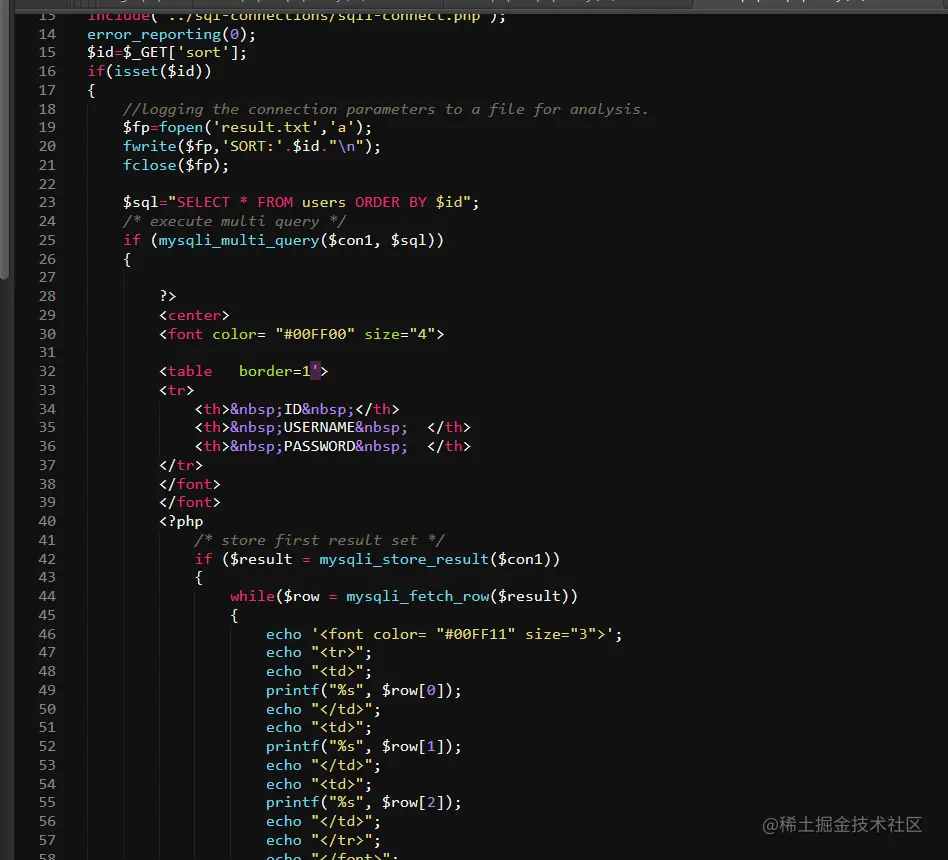Viewport: 948px width, 860px height.
Task: Click the "if(isset($id))" condition
Action: (149, 71)
